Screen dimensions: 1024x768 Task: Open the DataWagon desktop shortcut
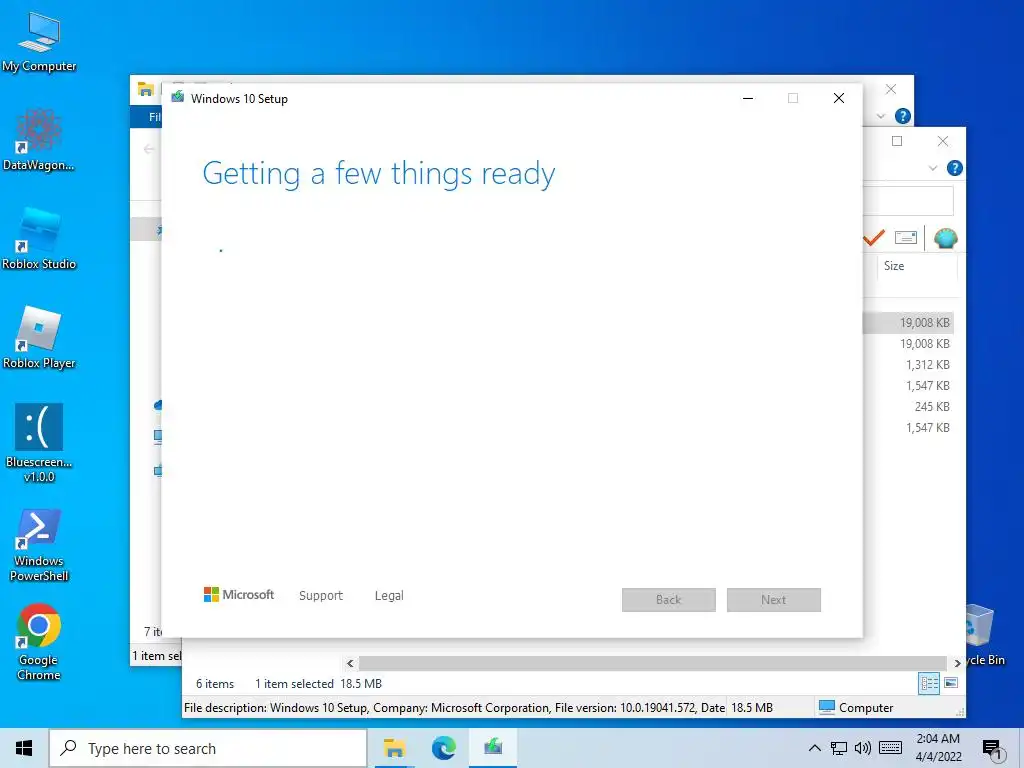[x=39, y=140]
